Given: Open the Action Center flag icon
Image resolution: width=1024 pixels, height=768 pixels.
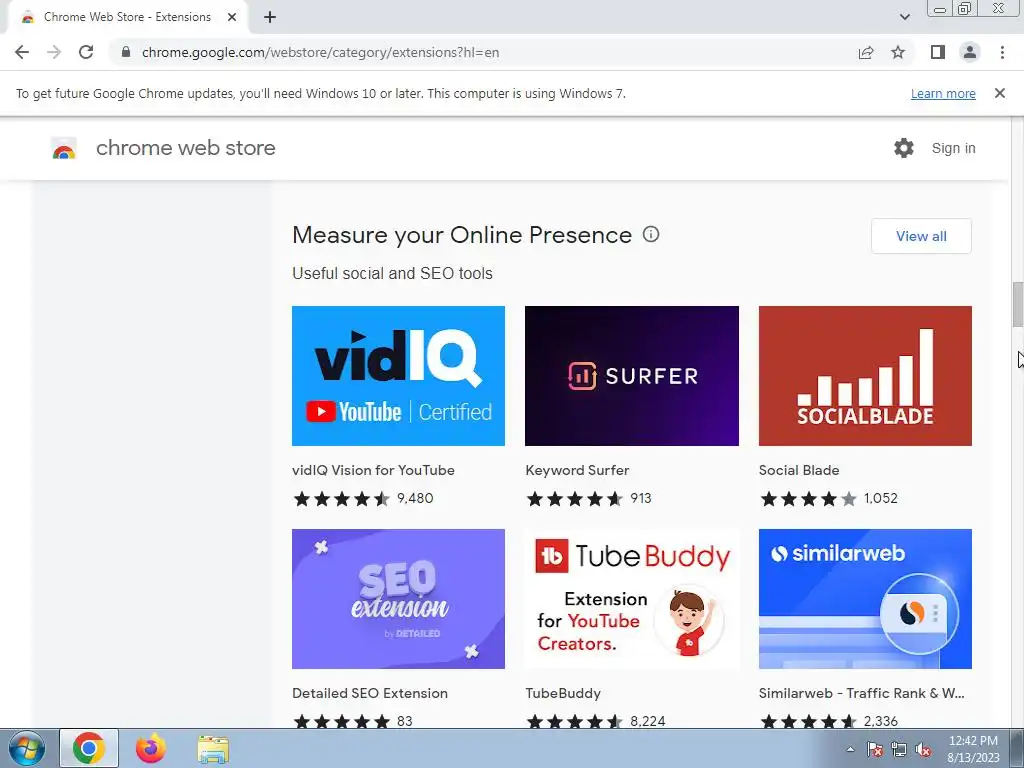Looking at the screenshot, I should (x=875, y=749).
